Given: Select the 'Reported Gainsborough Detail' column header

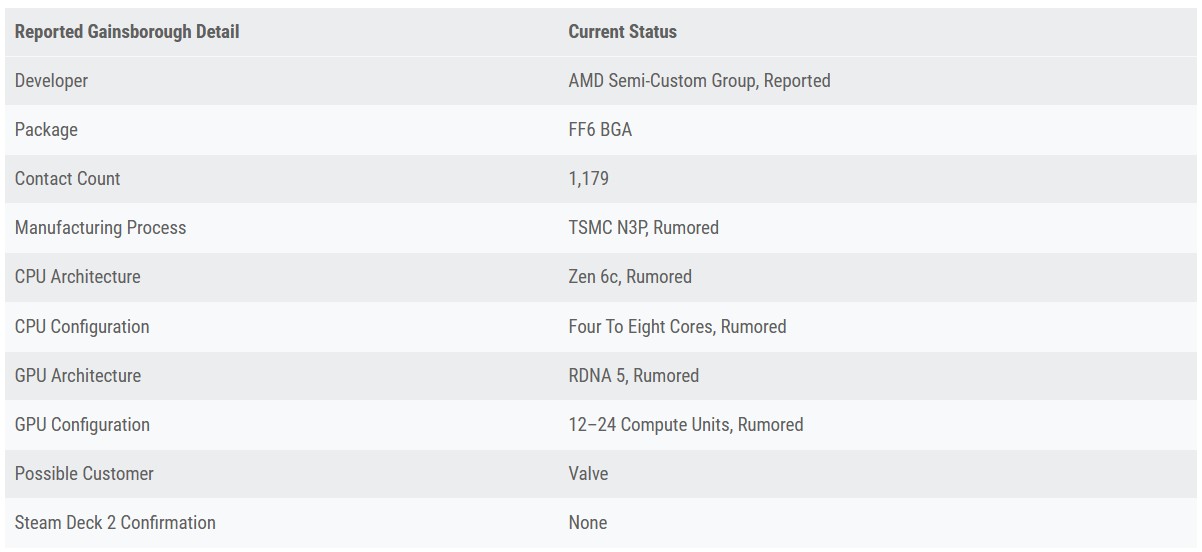Looking at the screenshot, I should pyautogui.click(x=127, y=32).
